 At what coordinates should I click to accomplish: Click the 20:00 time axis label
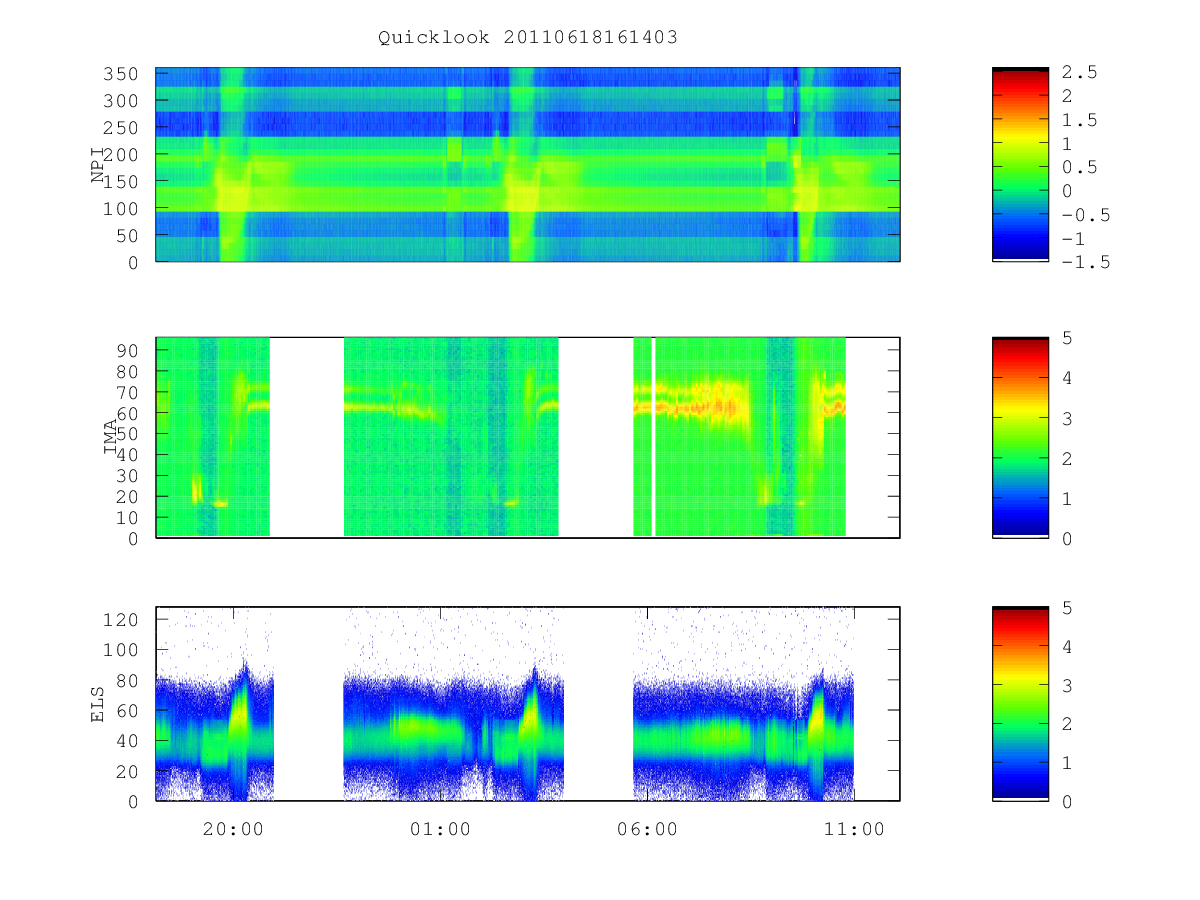tap(234, 829)
